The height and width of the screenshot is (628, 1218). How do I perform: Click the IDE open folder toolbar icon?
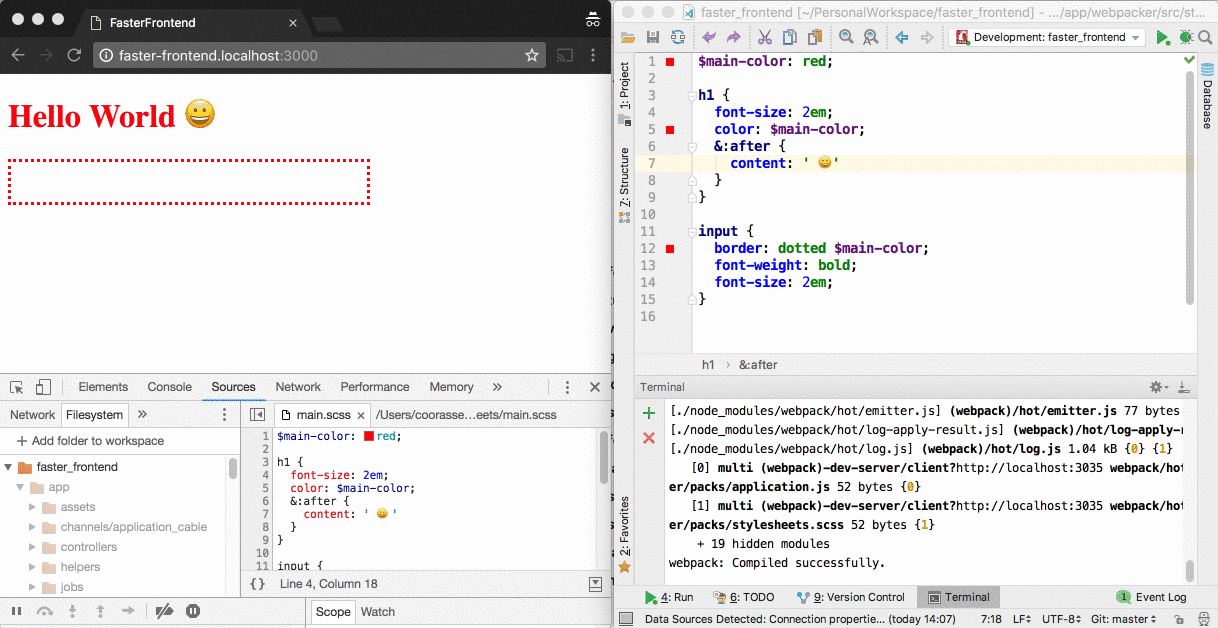(x=628, y=37)
